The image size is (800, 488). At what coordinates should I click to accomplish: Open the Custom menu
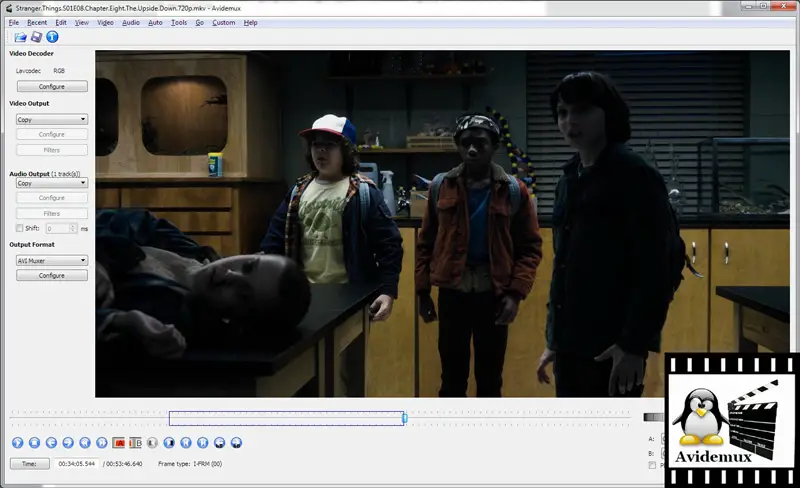coord(224,22)
